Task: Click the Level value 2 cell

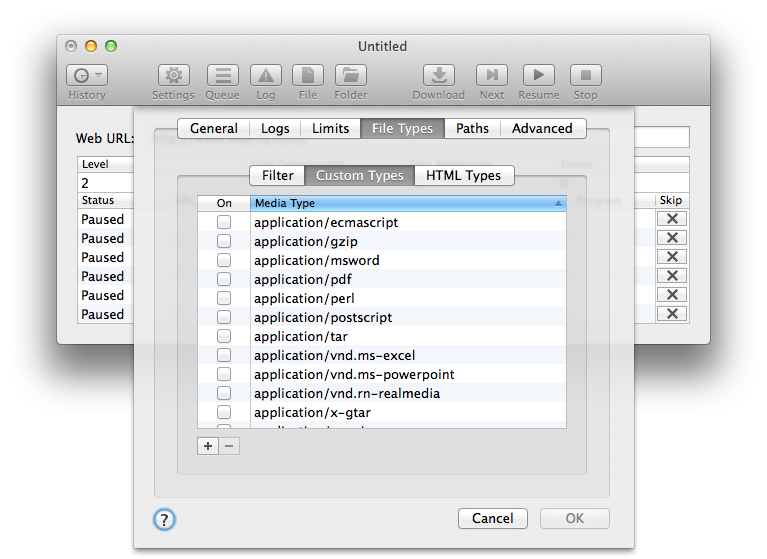Action: pyautogui.click(x=105, y=183)
